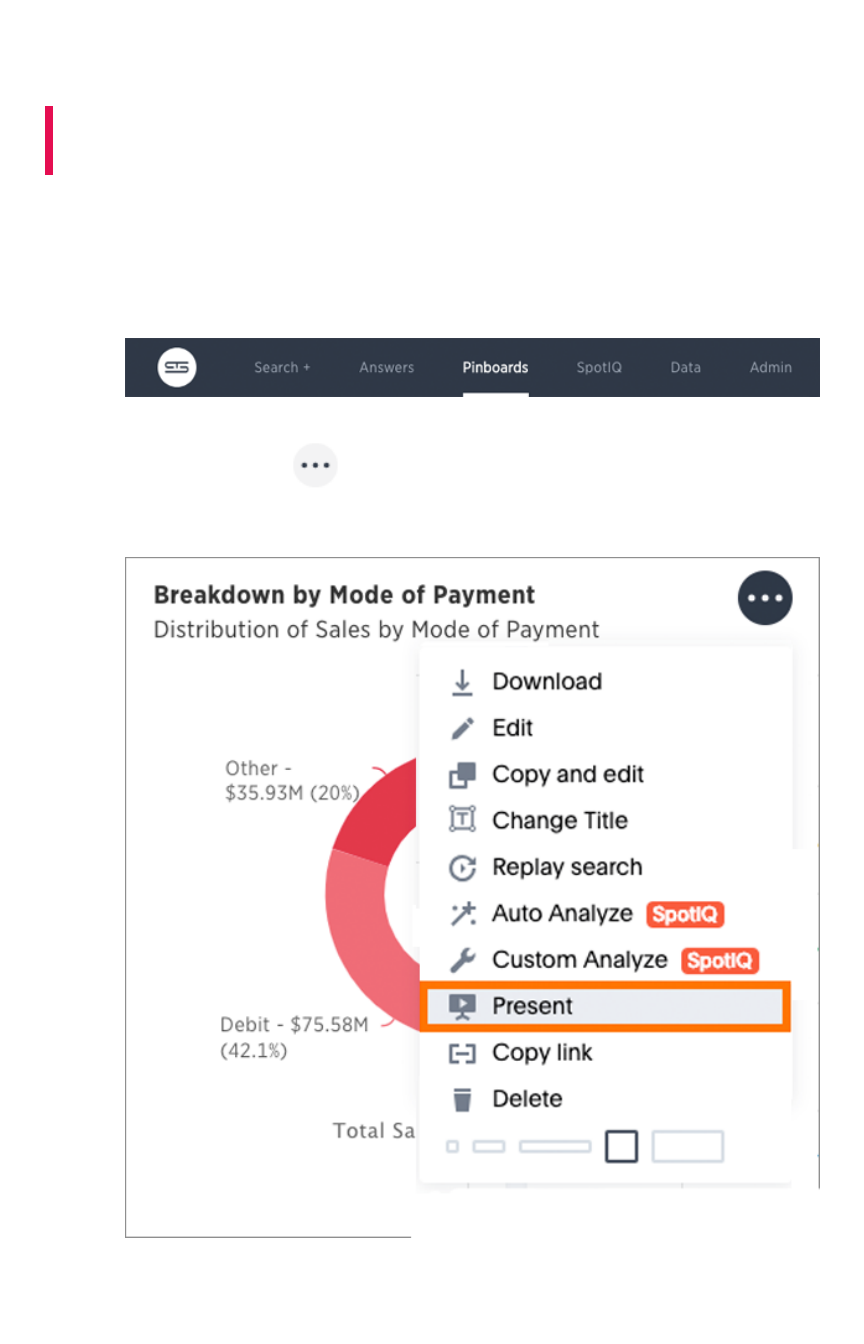Screen dimensions: 864x1344
Task: Click the Download arrow icon
Action: (462, 682)
